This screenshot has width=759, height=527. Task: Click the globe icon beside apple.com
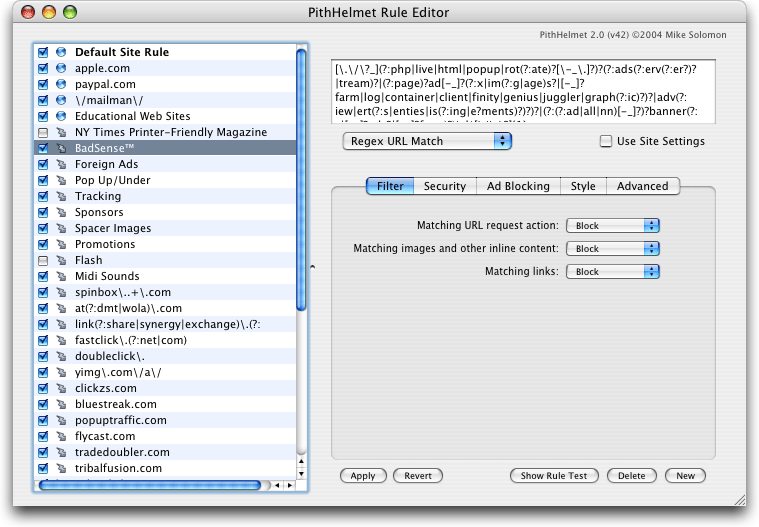(x=60, y=68)
